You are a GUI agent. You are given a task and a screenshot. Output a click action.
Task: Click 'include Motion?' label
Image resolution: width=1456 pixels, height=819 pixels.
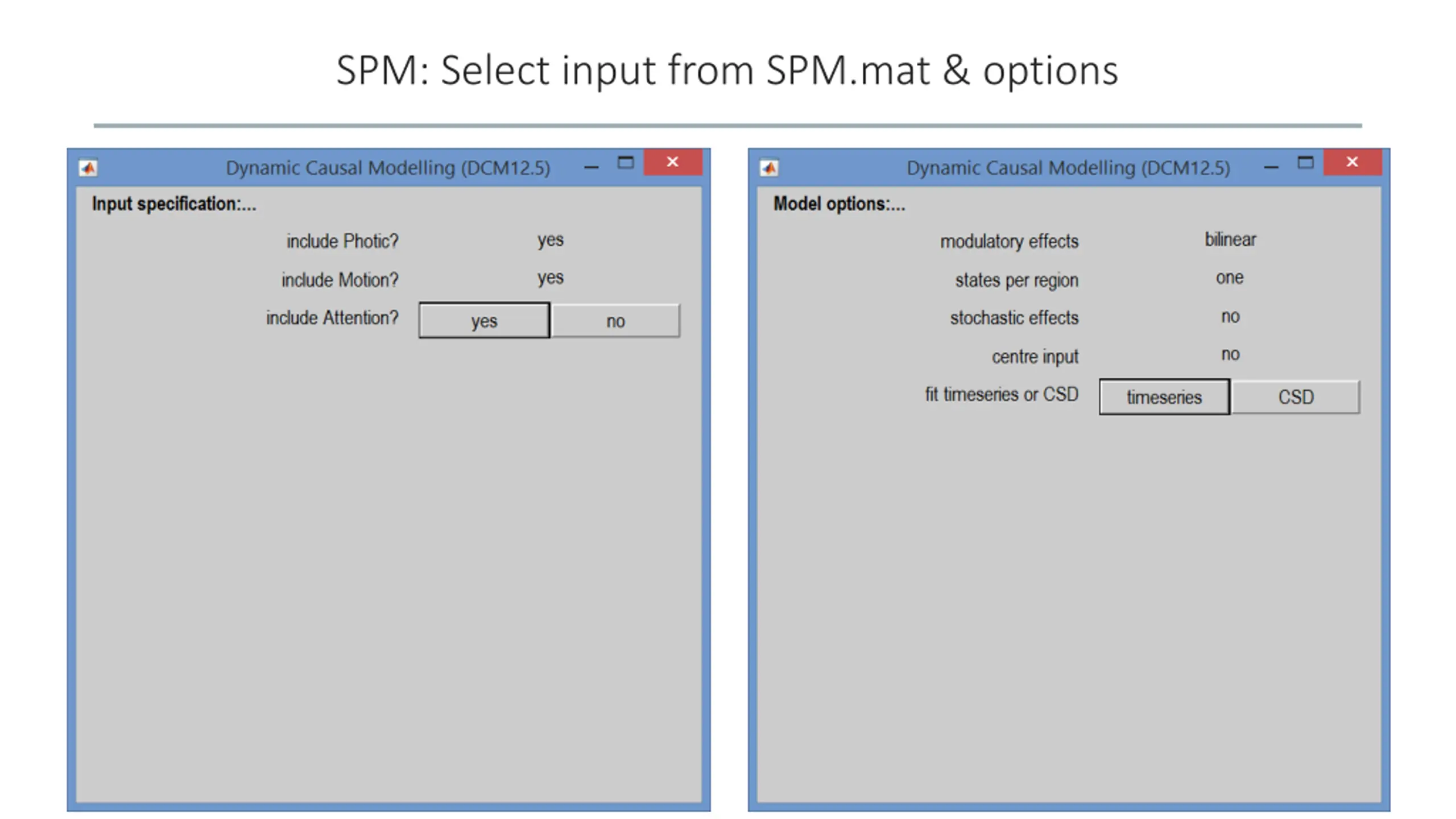click(x=340, y=280)
